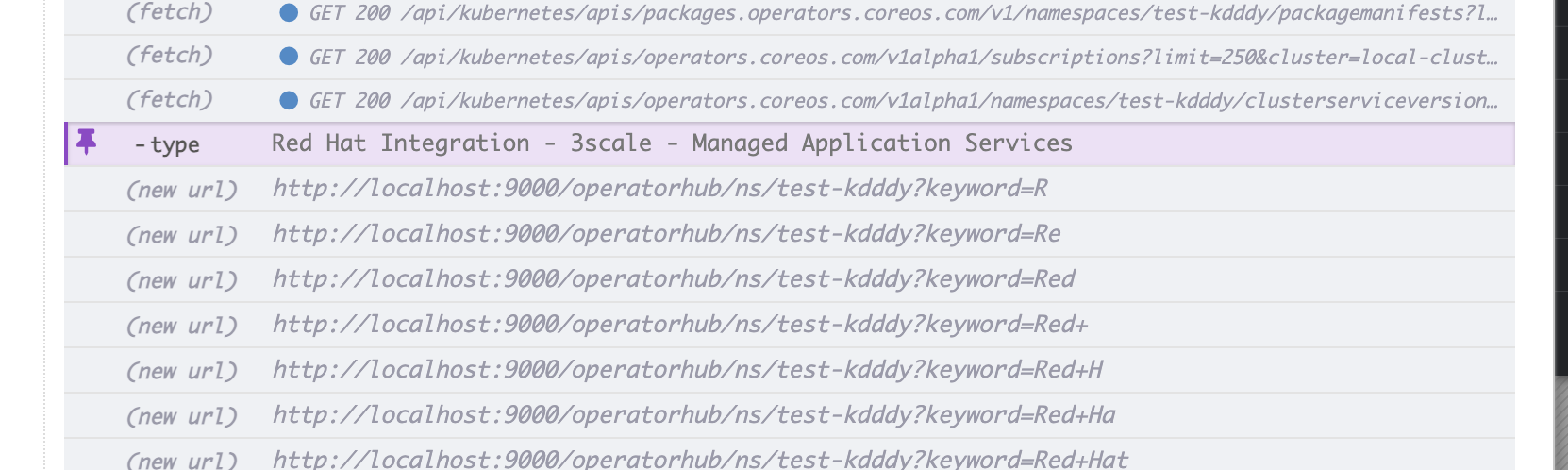This screenshot has width=1568, height=470.
Task: Click the purple pin icon on type row
Action: (87, 143)
